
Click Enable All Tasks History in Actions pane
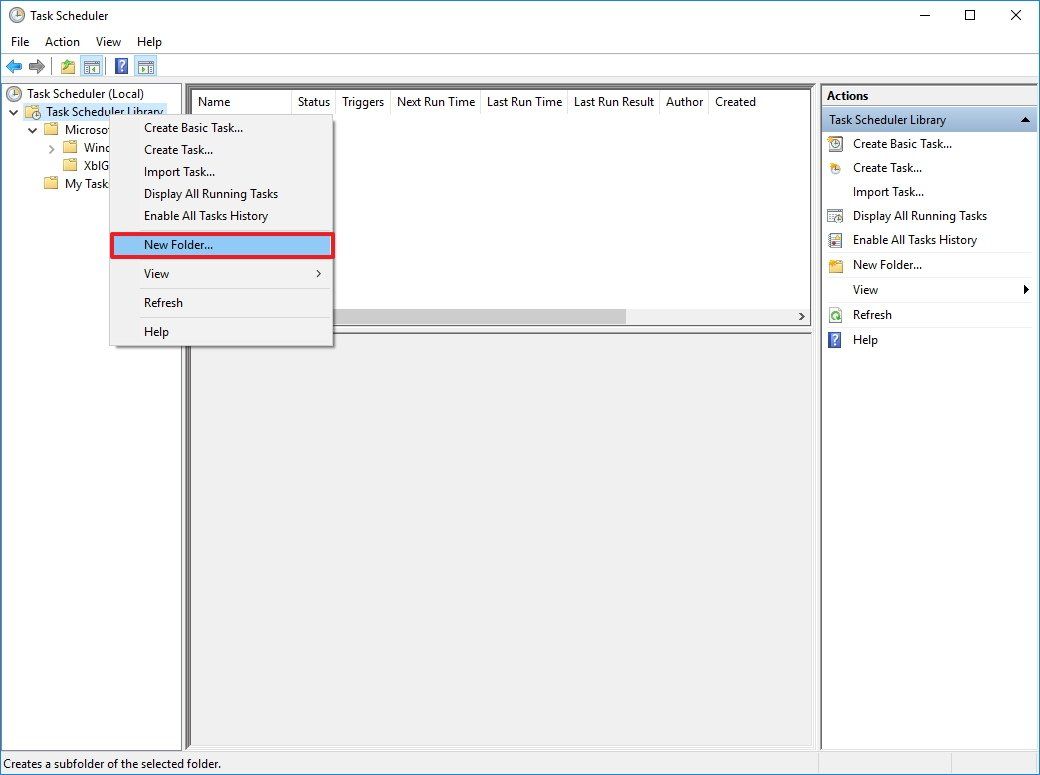click(915, 240)
